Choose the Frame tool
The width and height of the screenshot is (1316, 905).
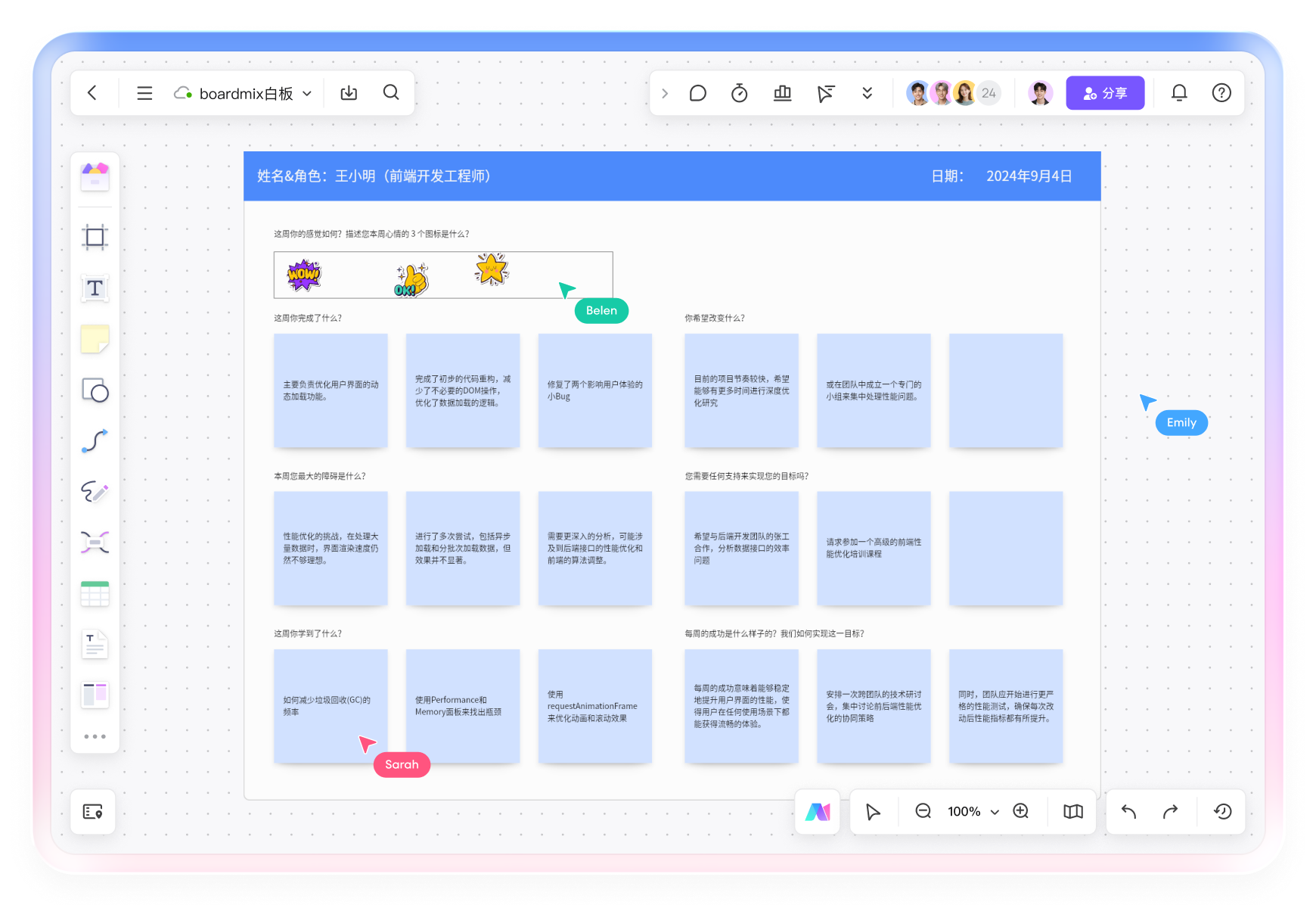pos(95,238)
